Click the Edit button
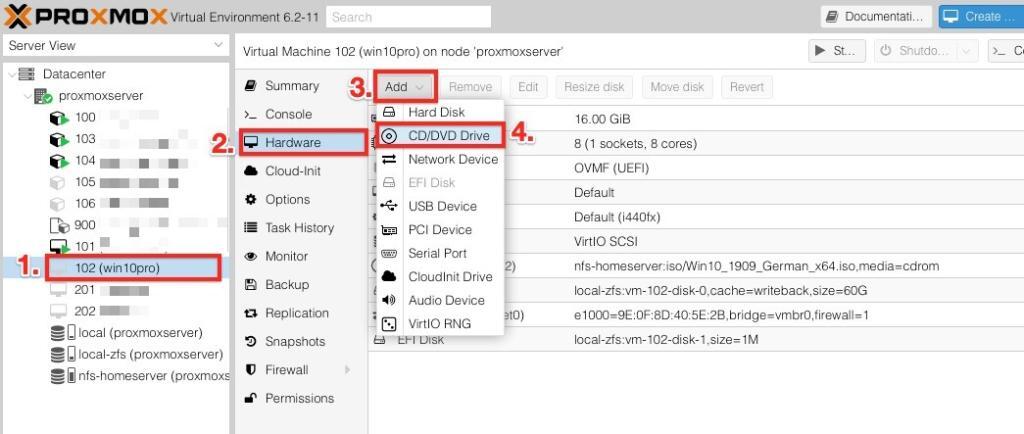 [x=528, y=87]
